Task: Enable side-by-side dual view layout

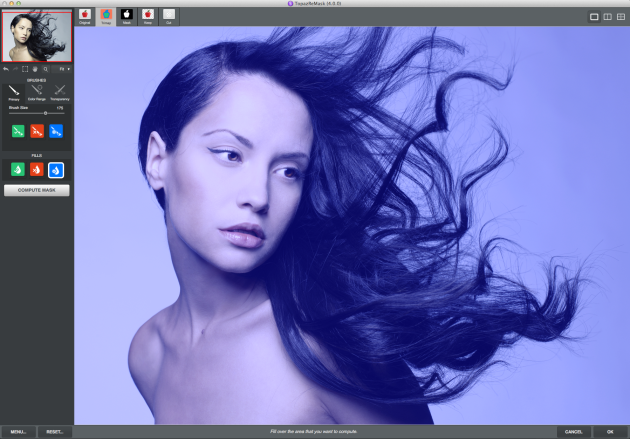Action: point(608,16)
